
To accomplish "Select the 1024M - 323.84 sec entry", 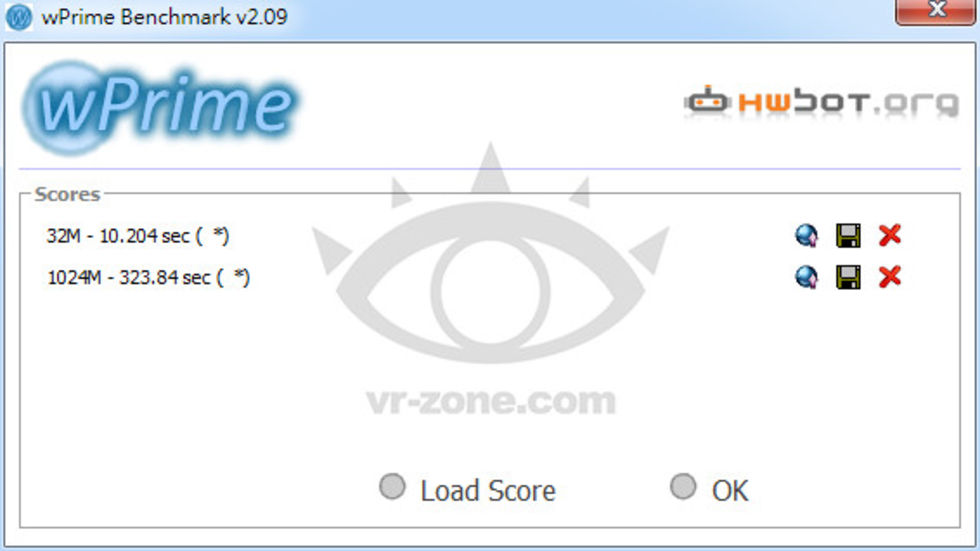I will (149, 277).
